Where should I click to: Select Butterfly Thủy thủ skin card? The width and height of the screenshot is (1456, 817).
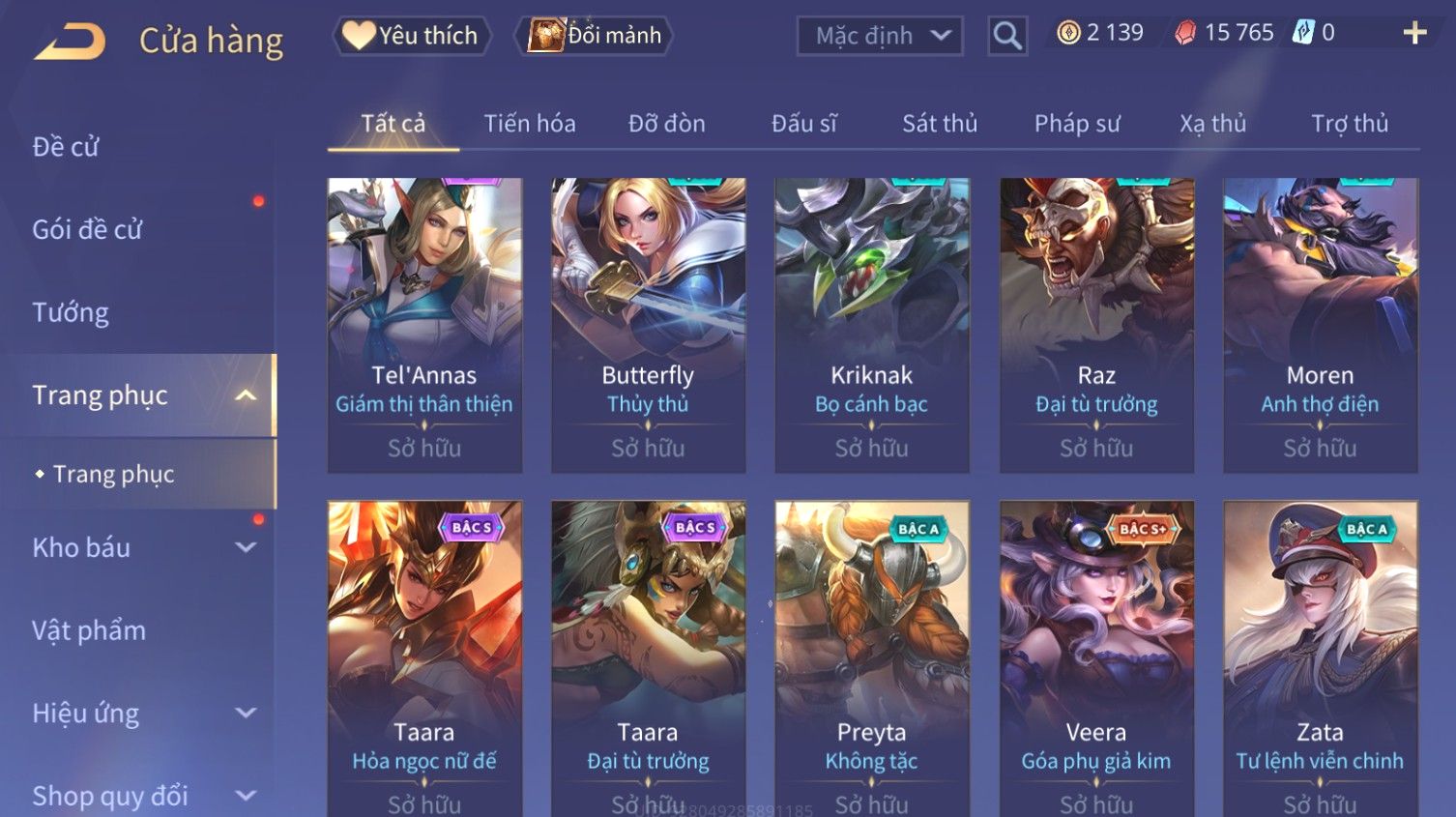(648, 325)
